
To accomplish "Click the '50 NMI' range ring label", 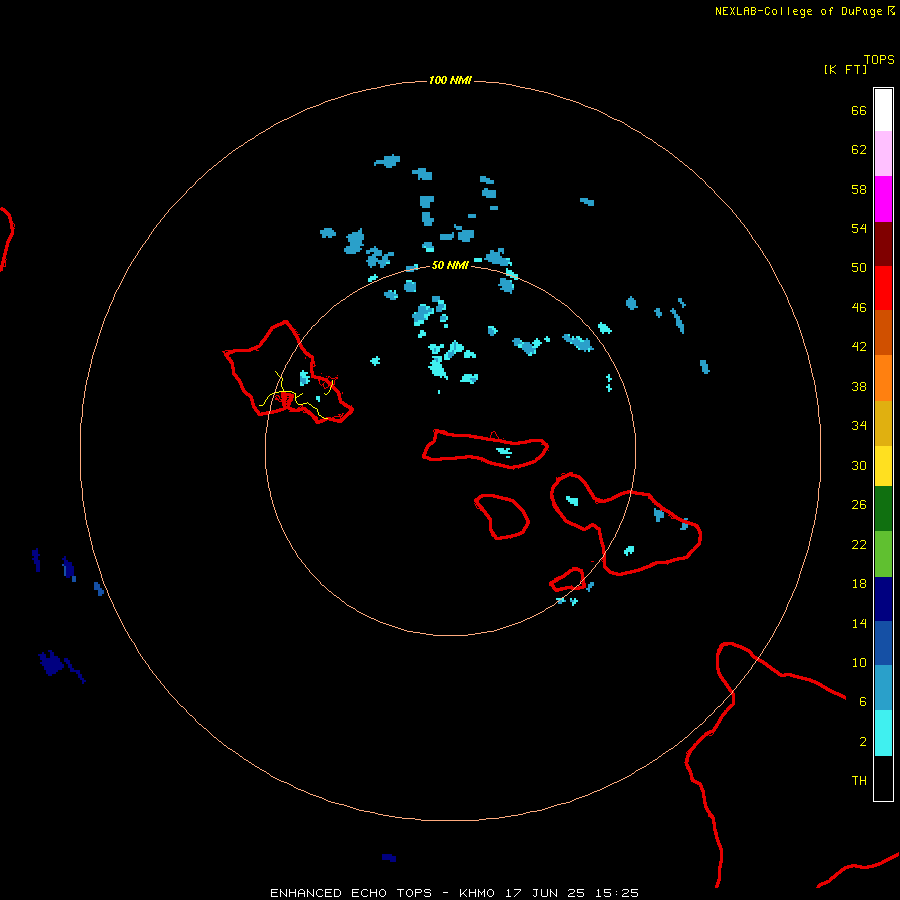I will [x=450, y=265].
